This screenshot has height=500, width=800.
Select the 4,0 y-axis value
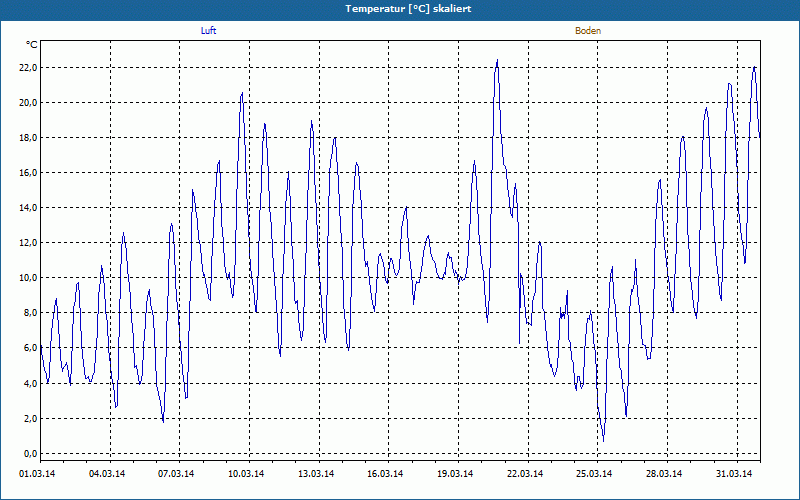[30, 383]
